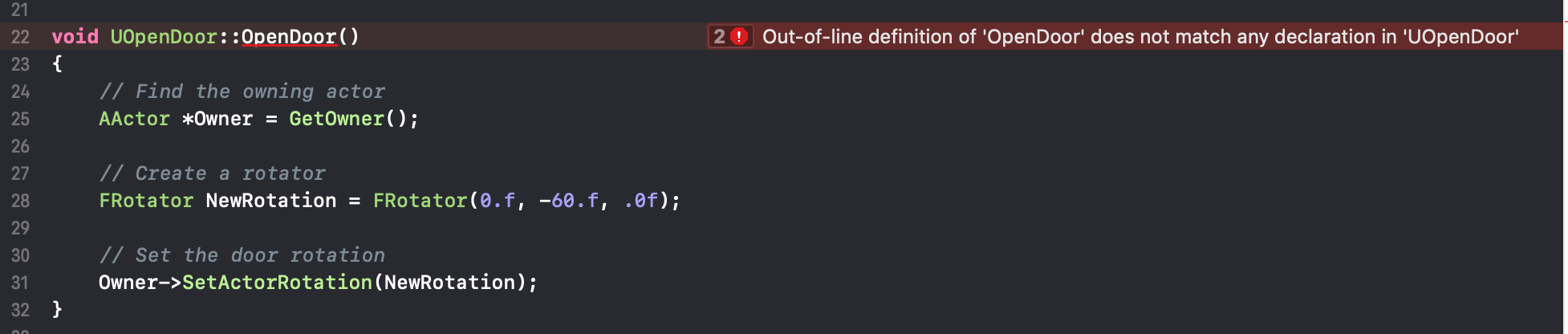Click the closing brace on line 32

pos(57,310)
